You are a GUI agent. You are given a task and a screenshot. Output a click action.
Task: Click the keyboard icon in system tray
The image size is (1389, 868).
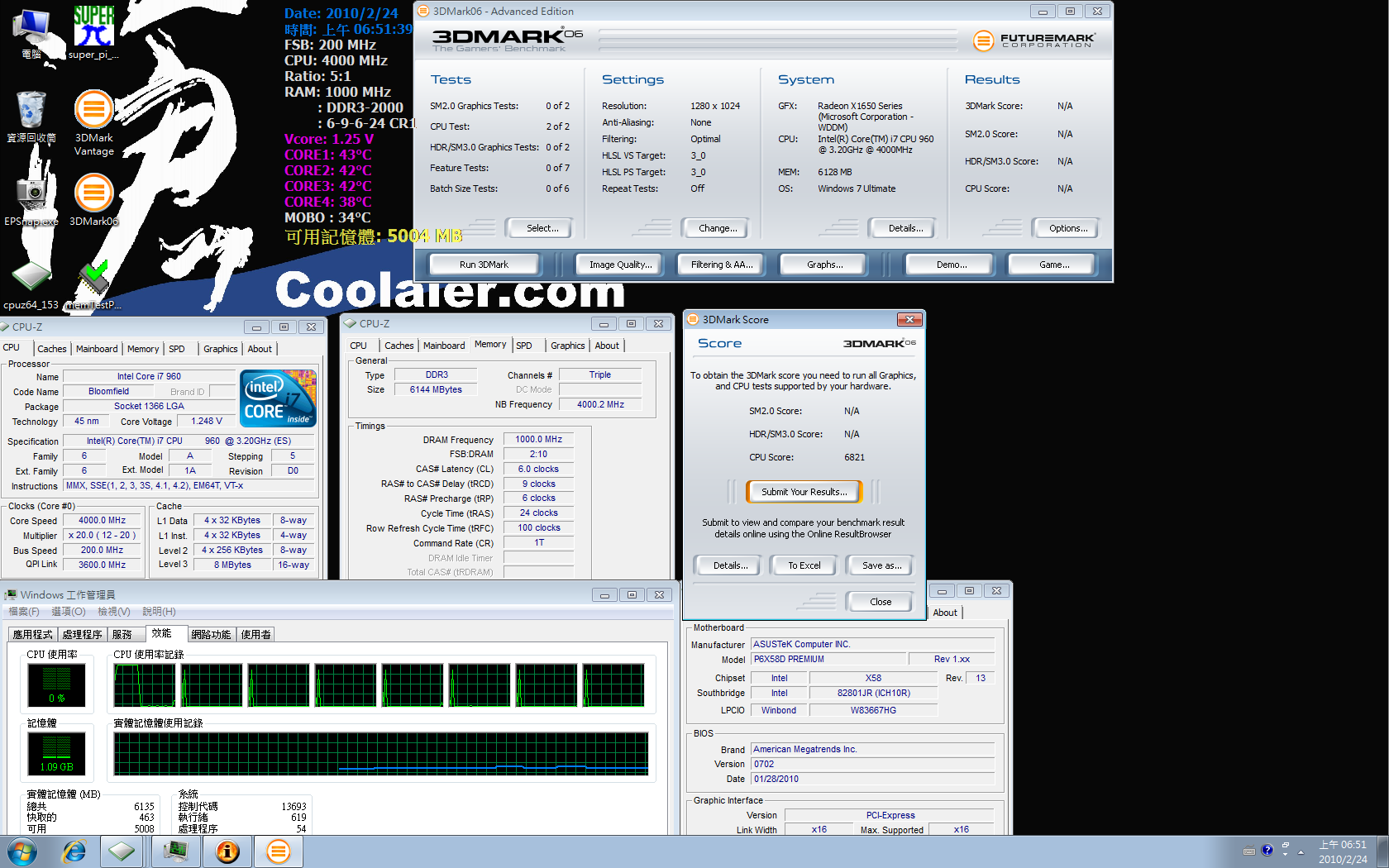1249,851
